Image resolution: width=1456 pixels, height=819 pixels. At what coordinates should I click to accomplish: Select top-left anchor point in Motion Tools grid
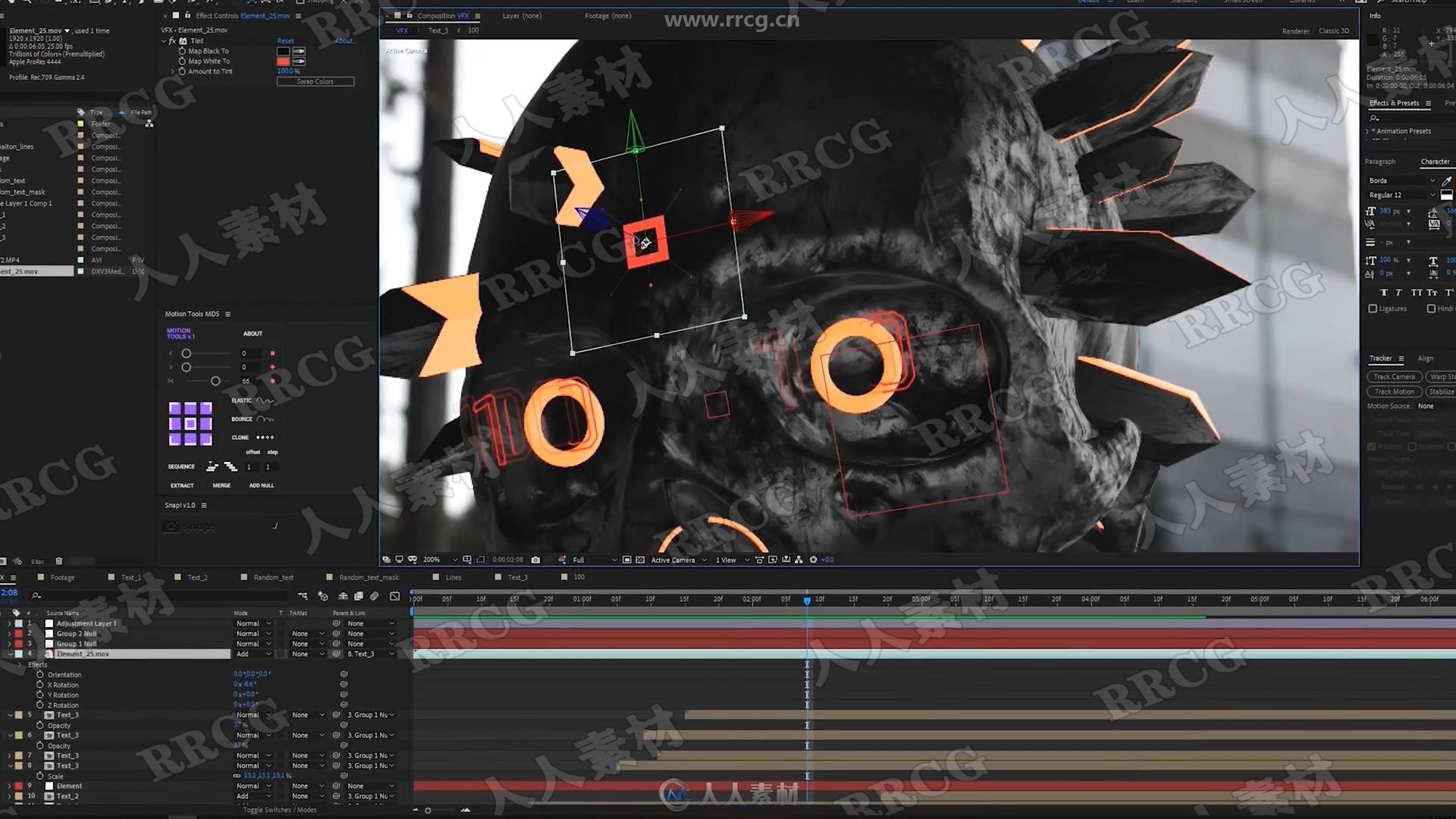(x=174, y=408)
